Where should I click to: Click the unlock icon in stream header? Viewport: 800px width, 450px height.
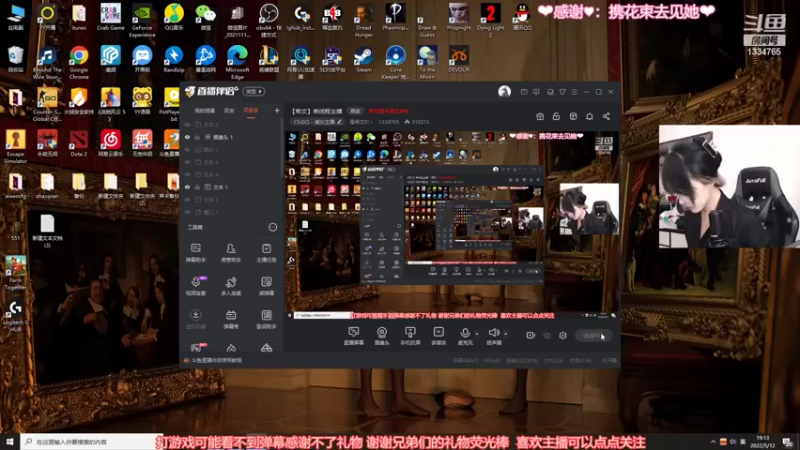point(556,116)
